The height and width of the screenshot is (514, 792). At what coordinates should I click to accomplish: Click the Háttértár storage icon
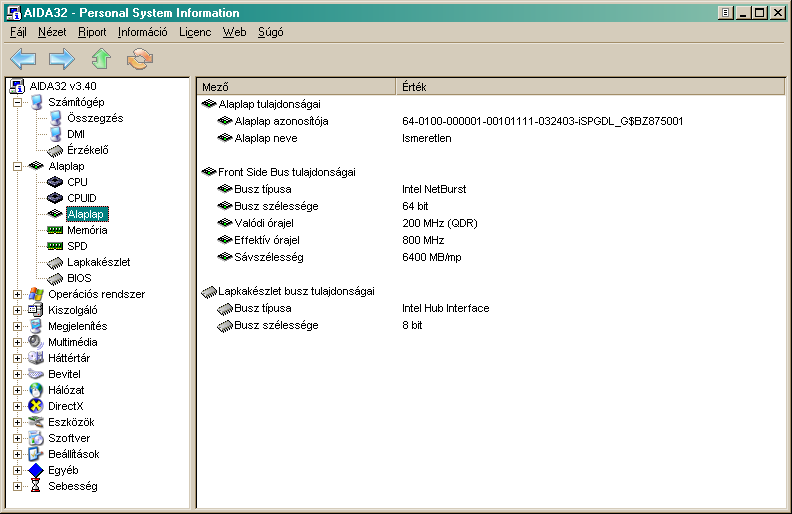click(x=36, y=358)
